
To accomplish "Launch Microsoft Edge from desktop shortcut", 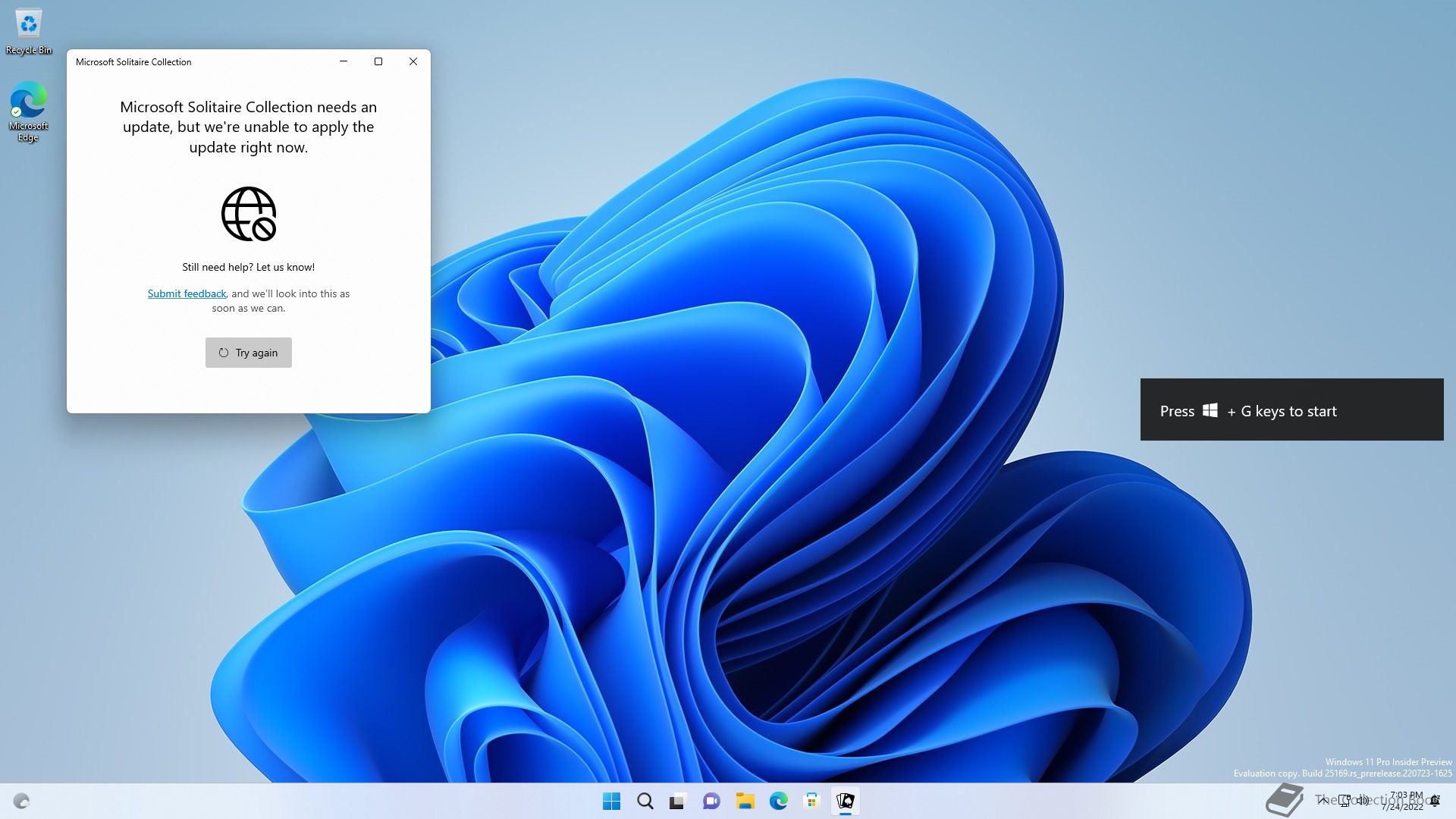I will click(29, 112).
